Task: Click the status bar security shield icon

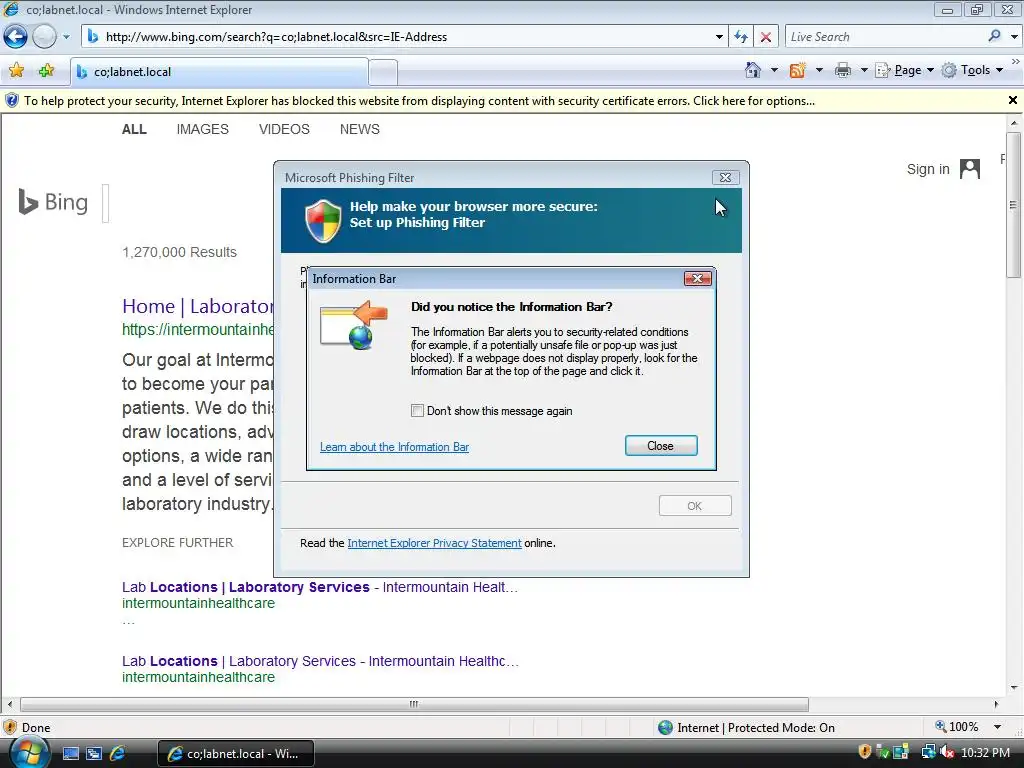Action: point(10,727)
